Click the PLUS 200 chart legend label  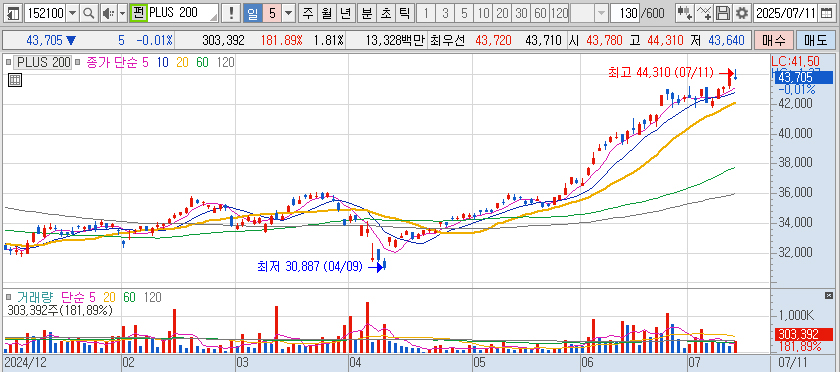[x=43, y=63]
